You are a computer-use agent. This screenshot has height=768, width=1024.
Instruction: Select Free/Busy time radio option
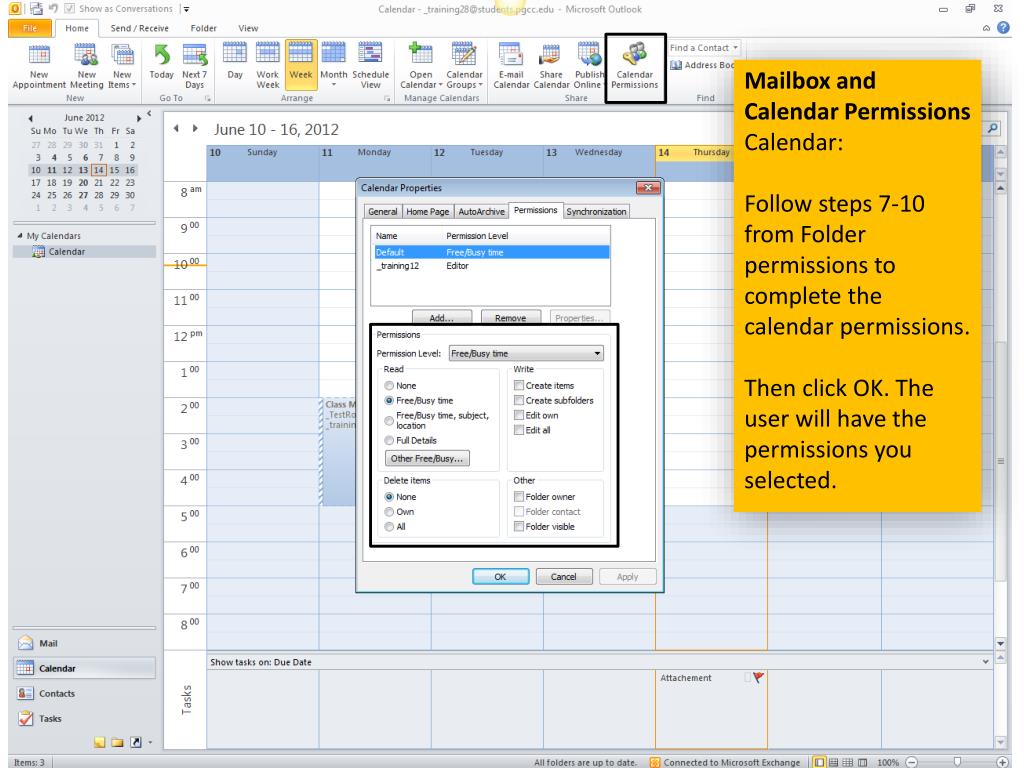(x=389, y=401)
